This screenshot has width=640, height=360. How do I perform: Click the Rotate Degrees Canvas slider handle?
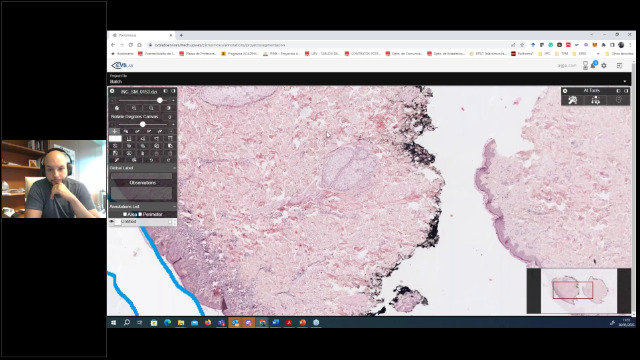(142, 124)
